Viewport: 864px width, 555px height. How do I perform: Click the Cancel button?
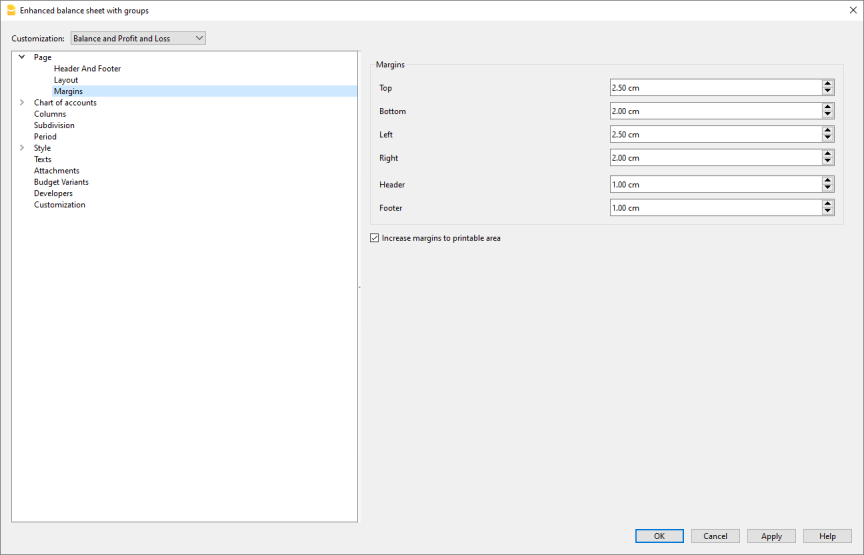715,536
